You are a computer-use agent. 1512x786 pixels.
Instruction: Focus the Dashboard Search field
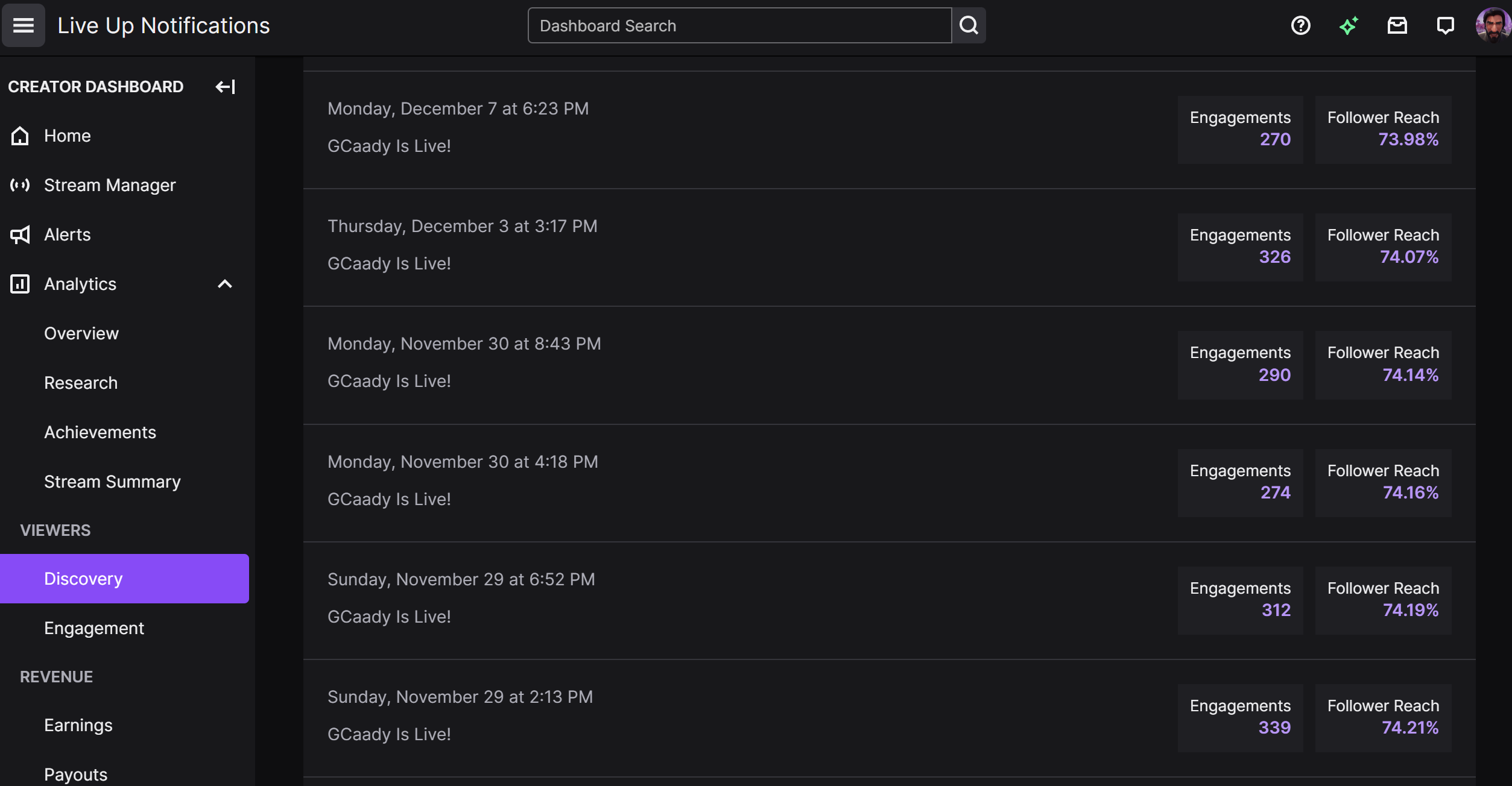pyautogui.click(x=739, y=25)
